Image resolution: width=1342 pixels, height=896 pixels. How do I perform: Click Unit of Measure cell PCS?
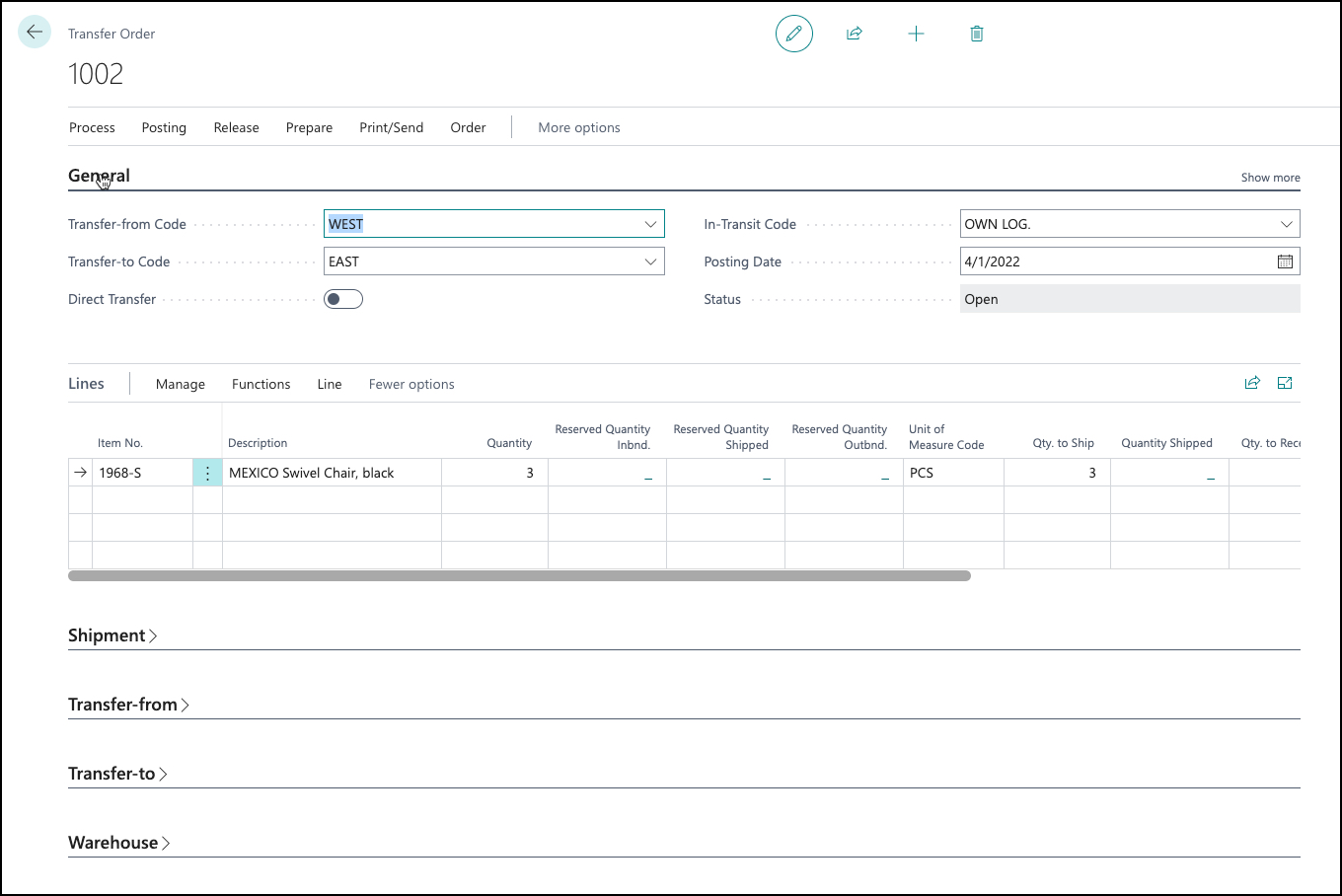click(954, 473)
